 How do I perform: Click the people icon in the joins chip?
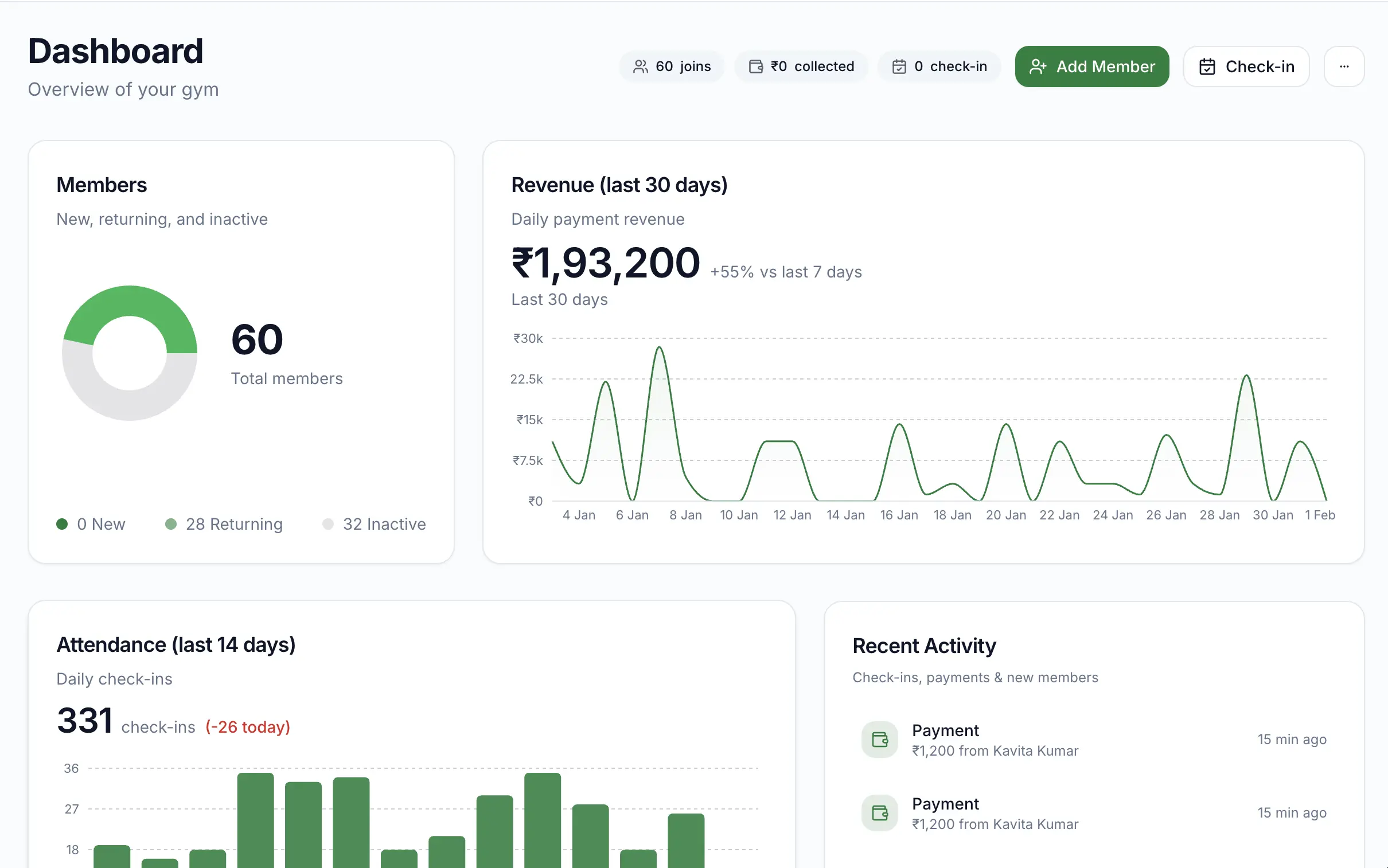click(x=640, y=66)
